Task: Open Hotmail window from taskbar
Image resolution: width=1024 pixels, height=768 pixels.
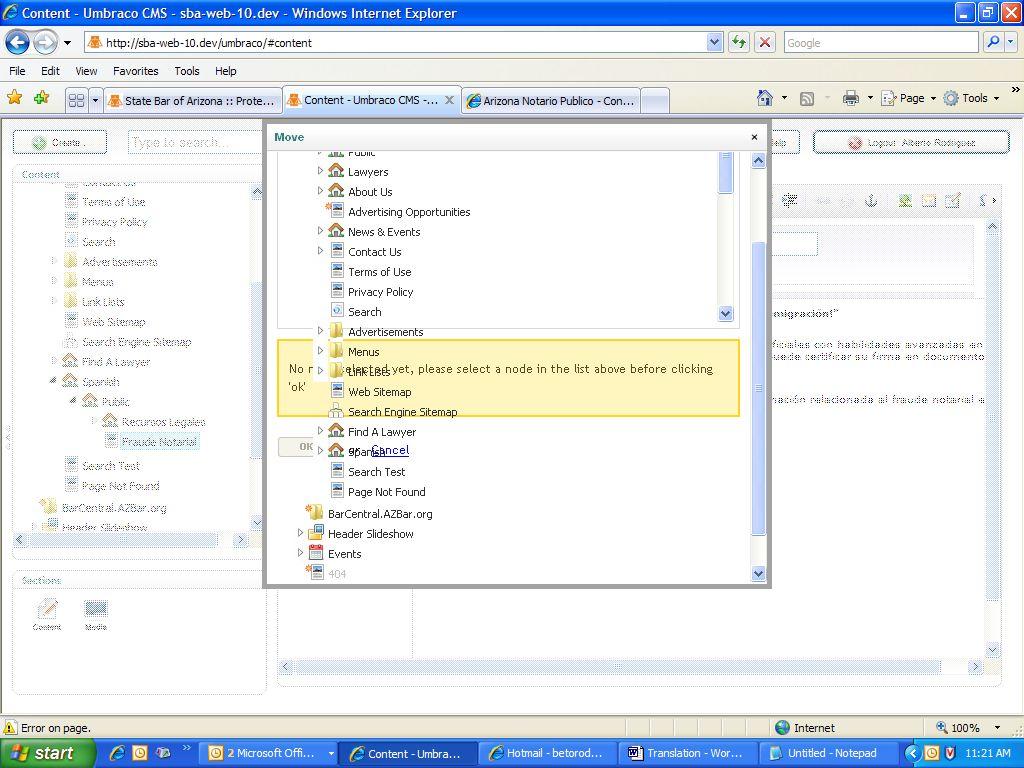Action: pos(547,753)
